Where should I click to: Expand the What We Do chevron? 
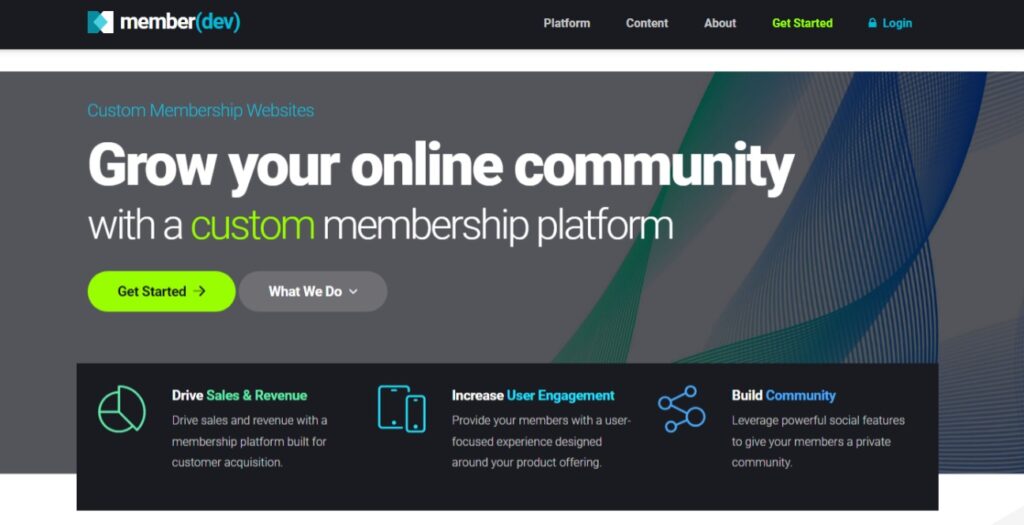click(353, 292)
